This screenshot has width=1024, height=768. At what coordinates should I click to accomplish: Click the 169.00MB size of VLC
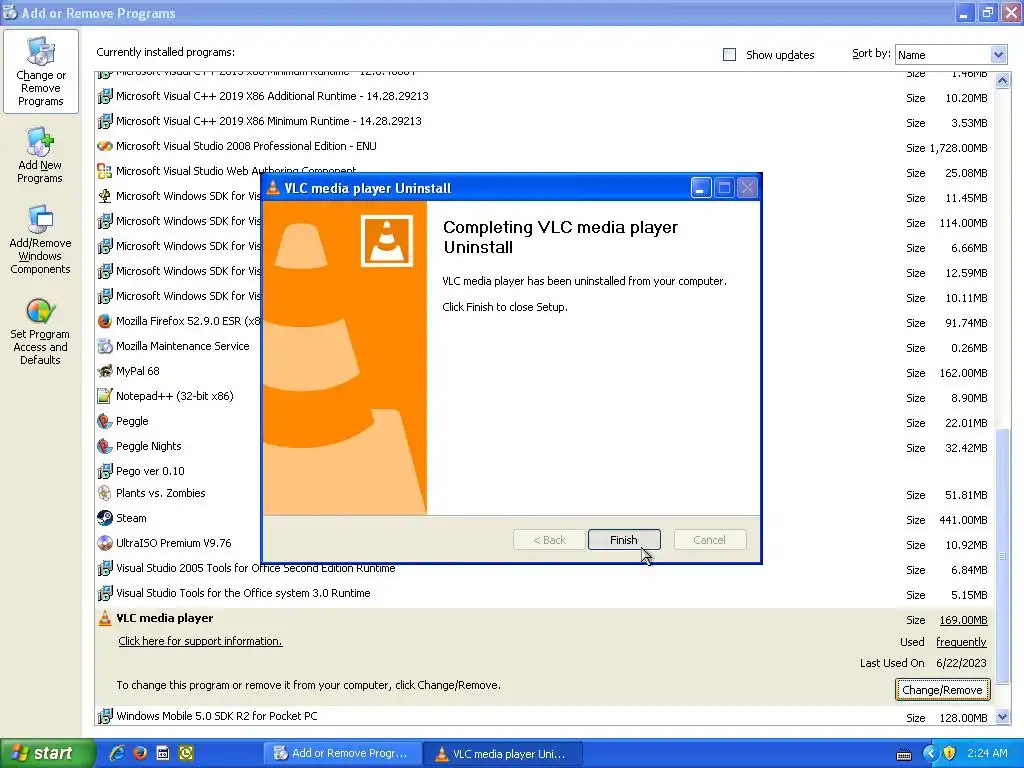click(963, 620)
